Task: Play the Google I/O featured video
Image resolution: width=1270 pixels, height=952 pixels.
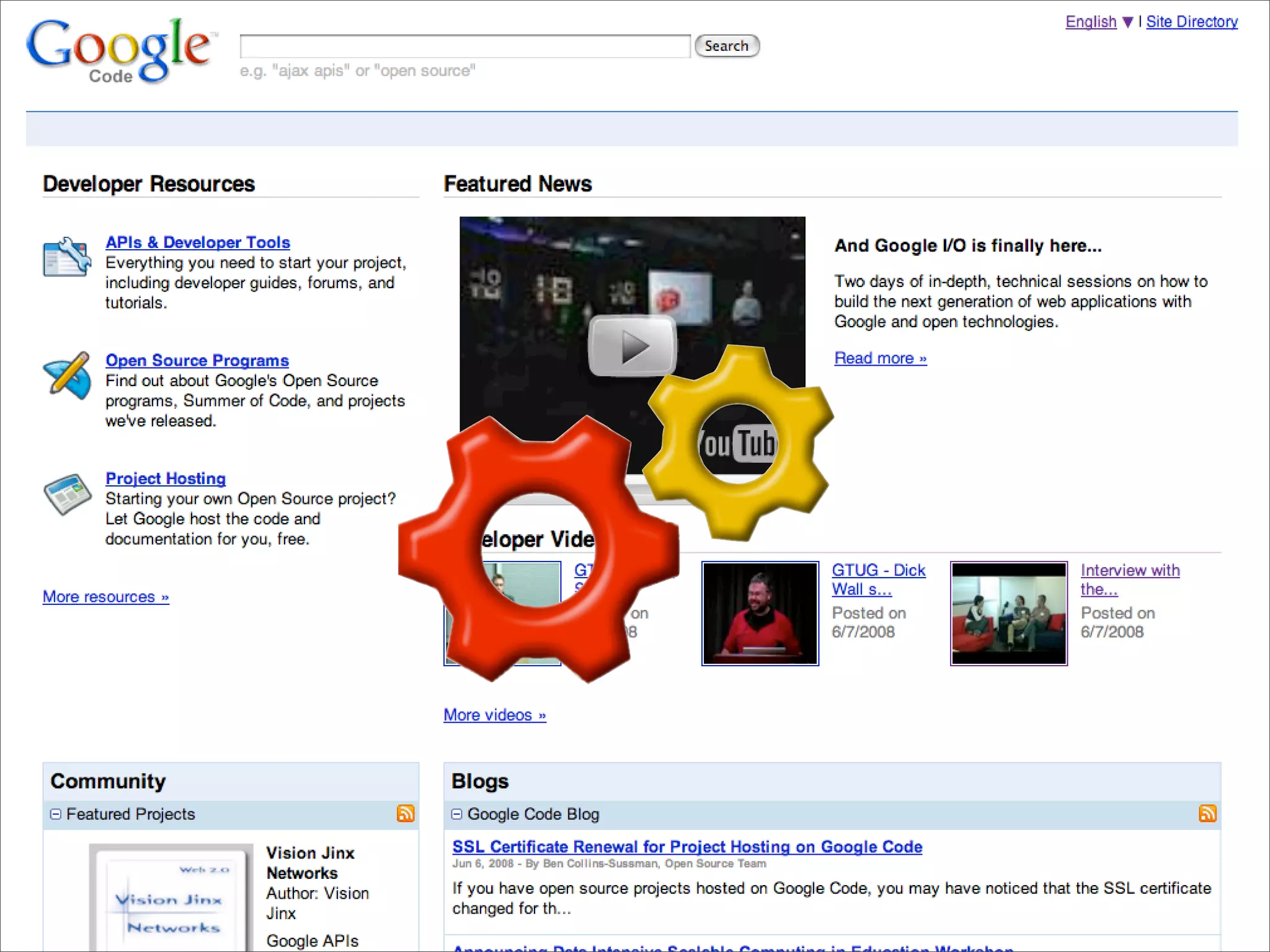Action: pyautogui.click(x=632, y=346)
